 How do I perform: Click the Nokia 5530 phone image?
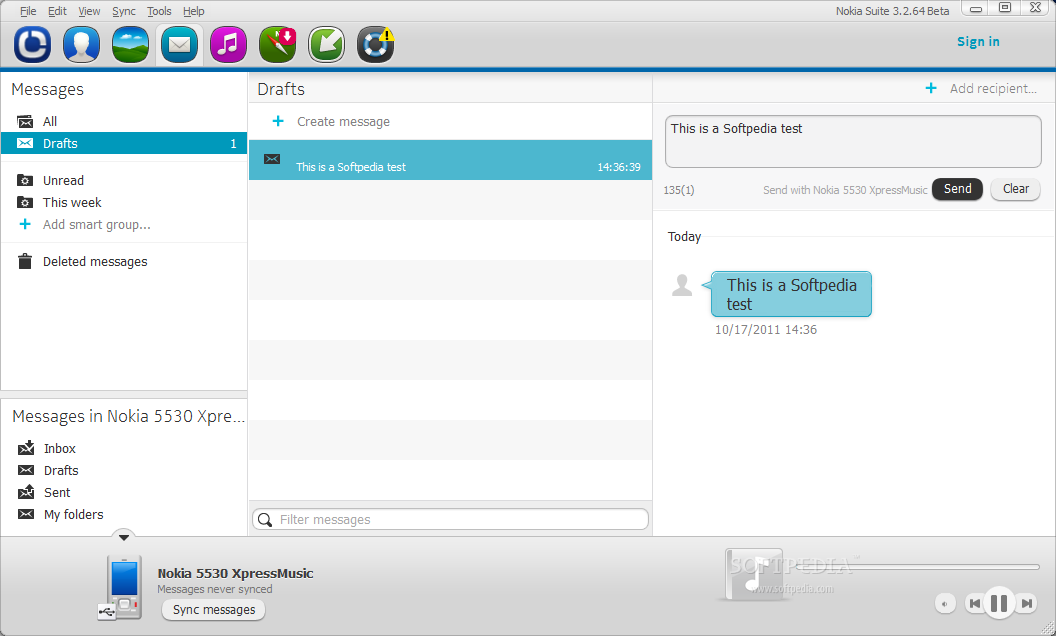[125, 587]
